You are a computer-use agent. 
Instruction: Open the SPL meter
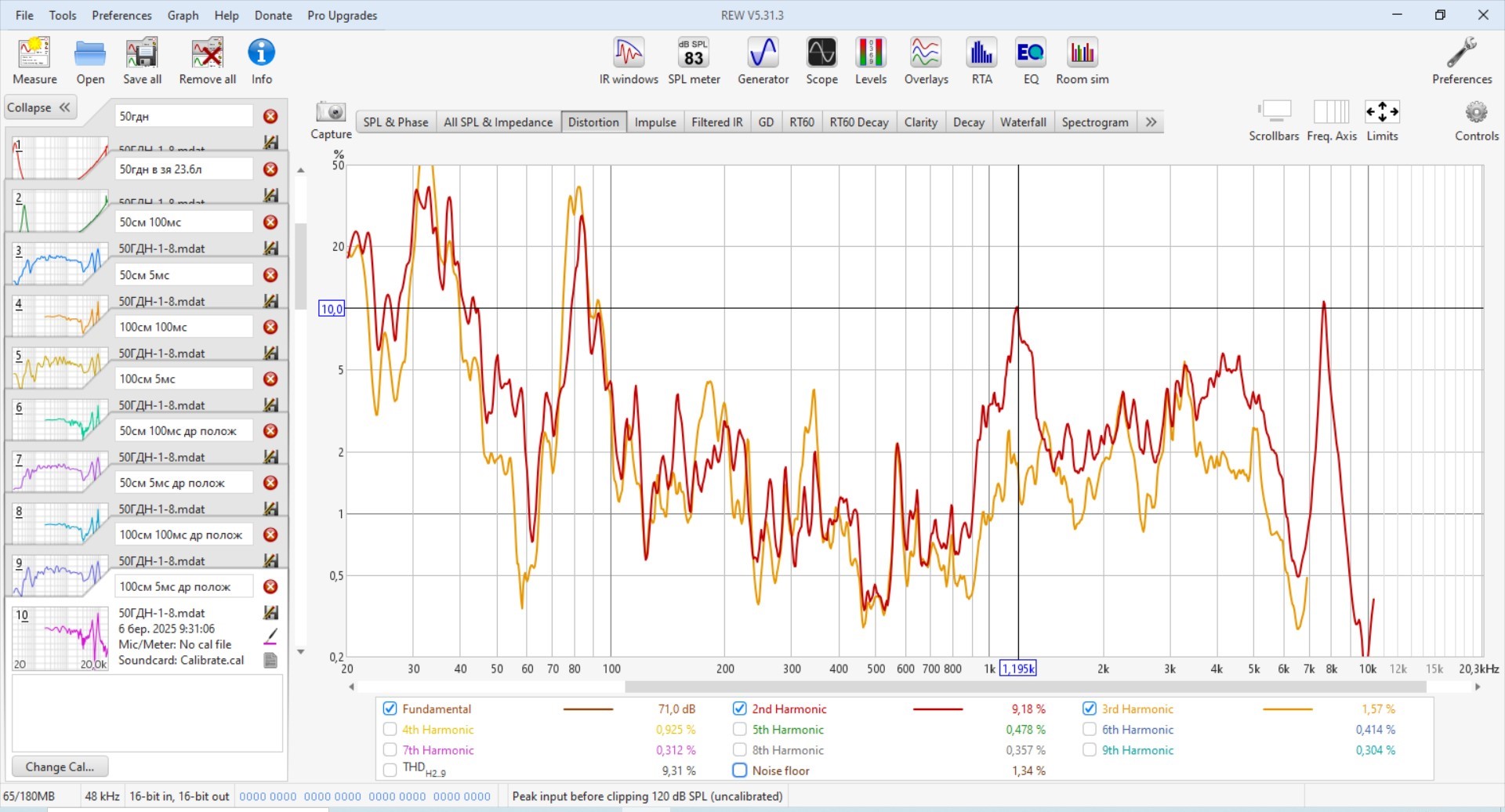tap(694, 60)
